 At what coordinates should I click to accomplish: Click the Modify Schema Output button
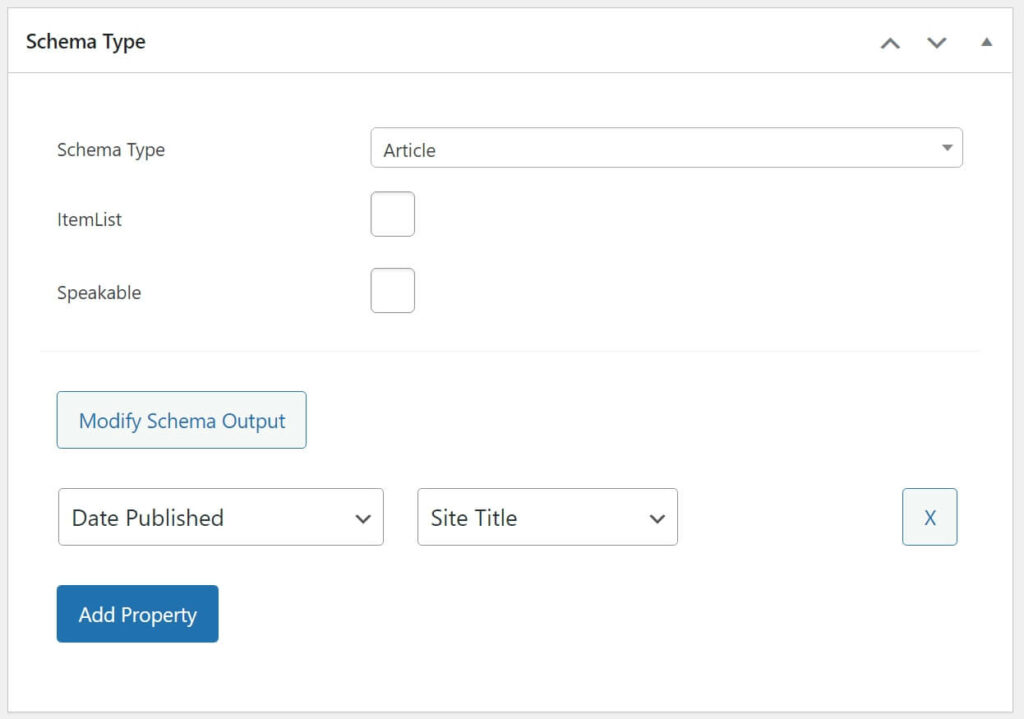coord(181,420)
